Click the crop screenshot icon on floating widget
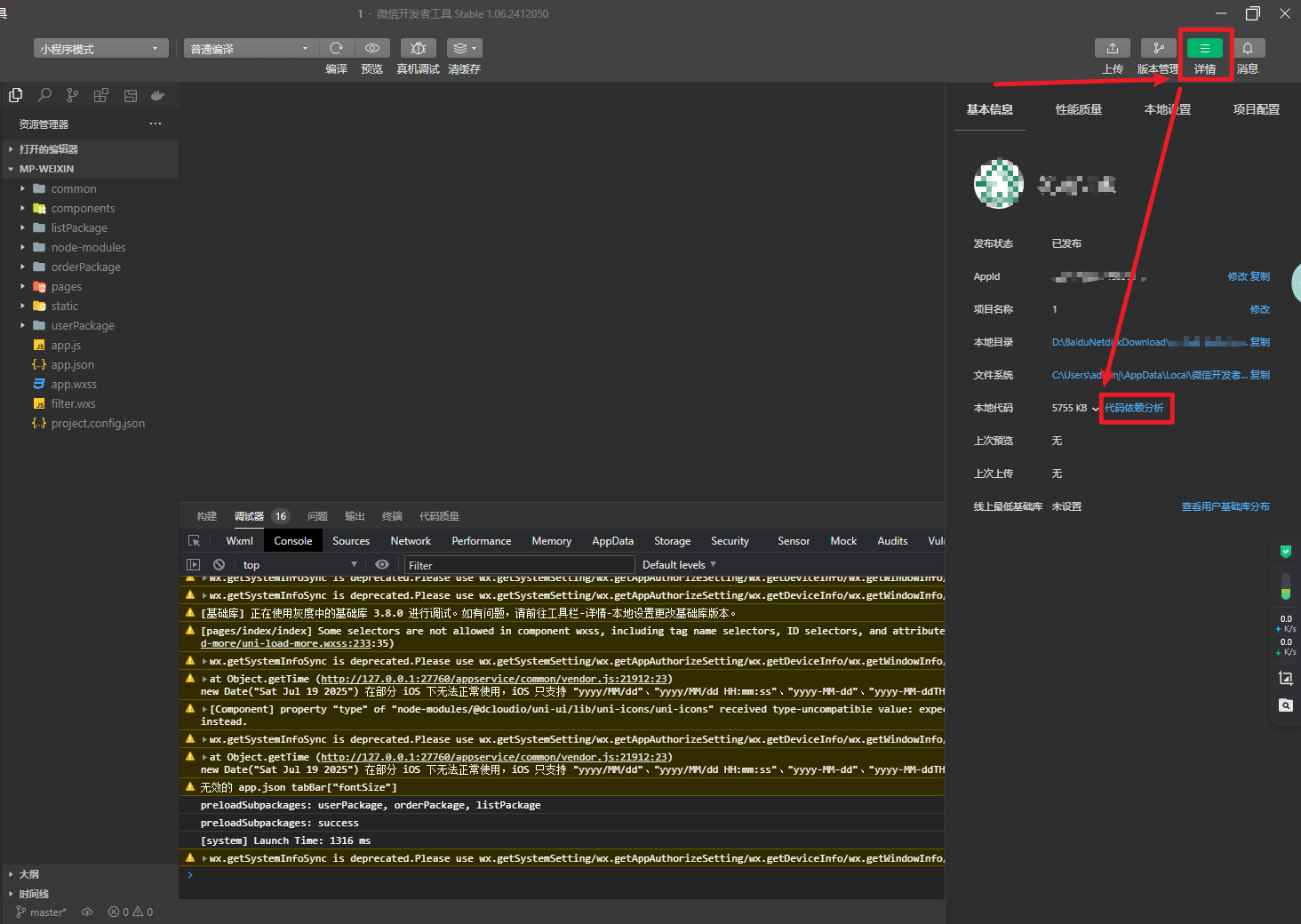The image size is (1301, 924). point(1285,679)
